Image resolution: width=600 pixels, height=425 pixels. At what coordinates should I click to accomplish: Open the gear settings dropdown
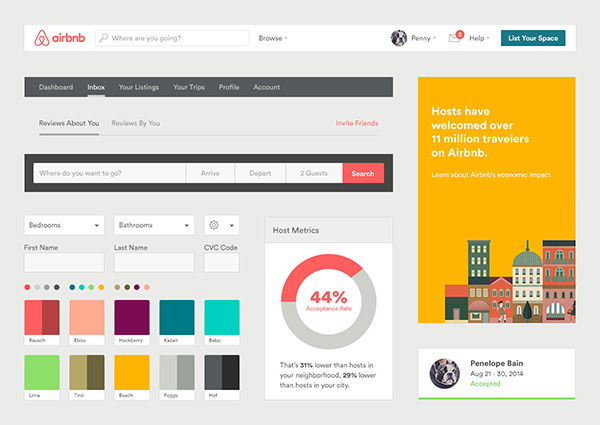(x=221, y=225)
